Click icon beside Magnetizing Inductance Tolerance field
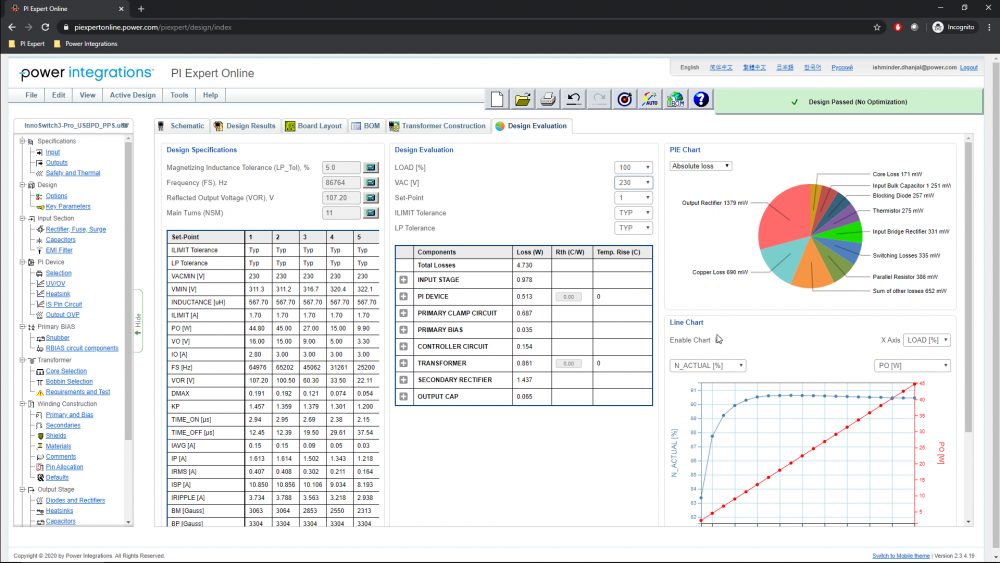 tap(371, 167)
